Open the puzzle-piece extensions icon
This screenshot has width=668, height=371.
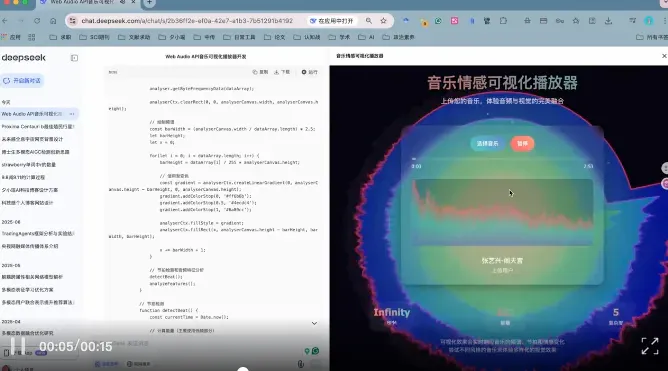pyautogui.click(x=503, y=21)
